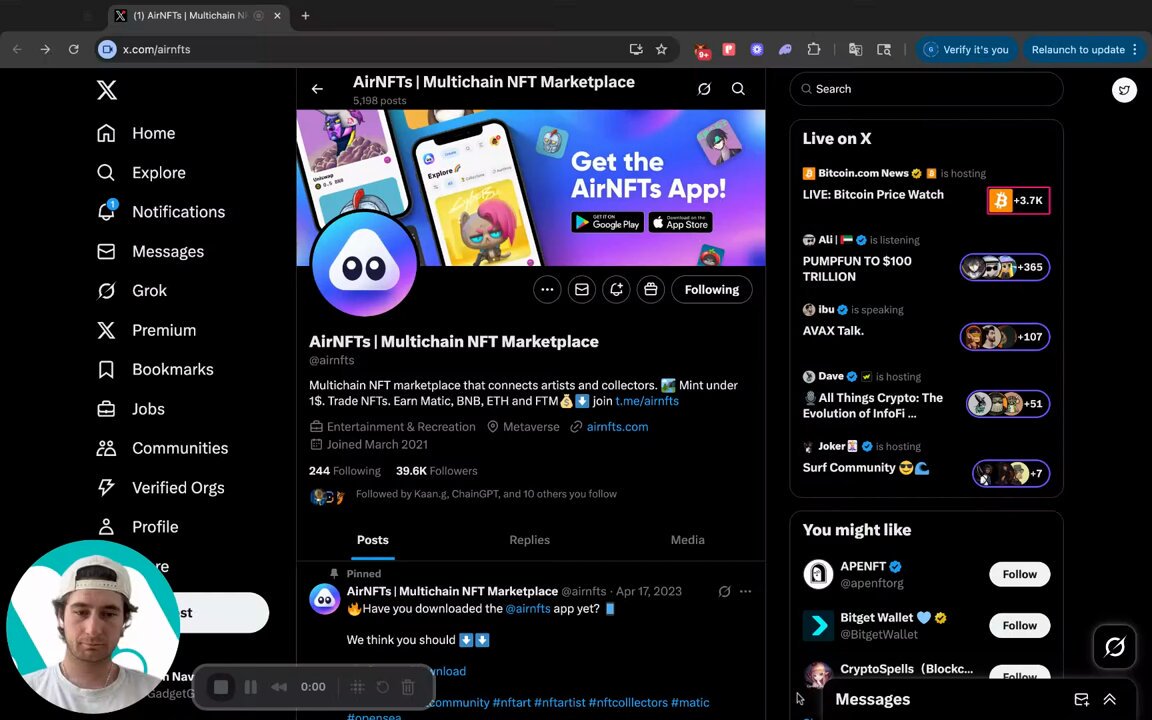Open a new browser tab with plus
The image size is (1152, 720).
click(305, 15)
